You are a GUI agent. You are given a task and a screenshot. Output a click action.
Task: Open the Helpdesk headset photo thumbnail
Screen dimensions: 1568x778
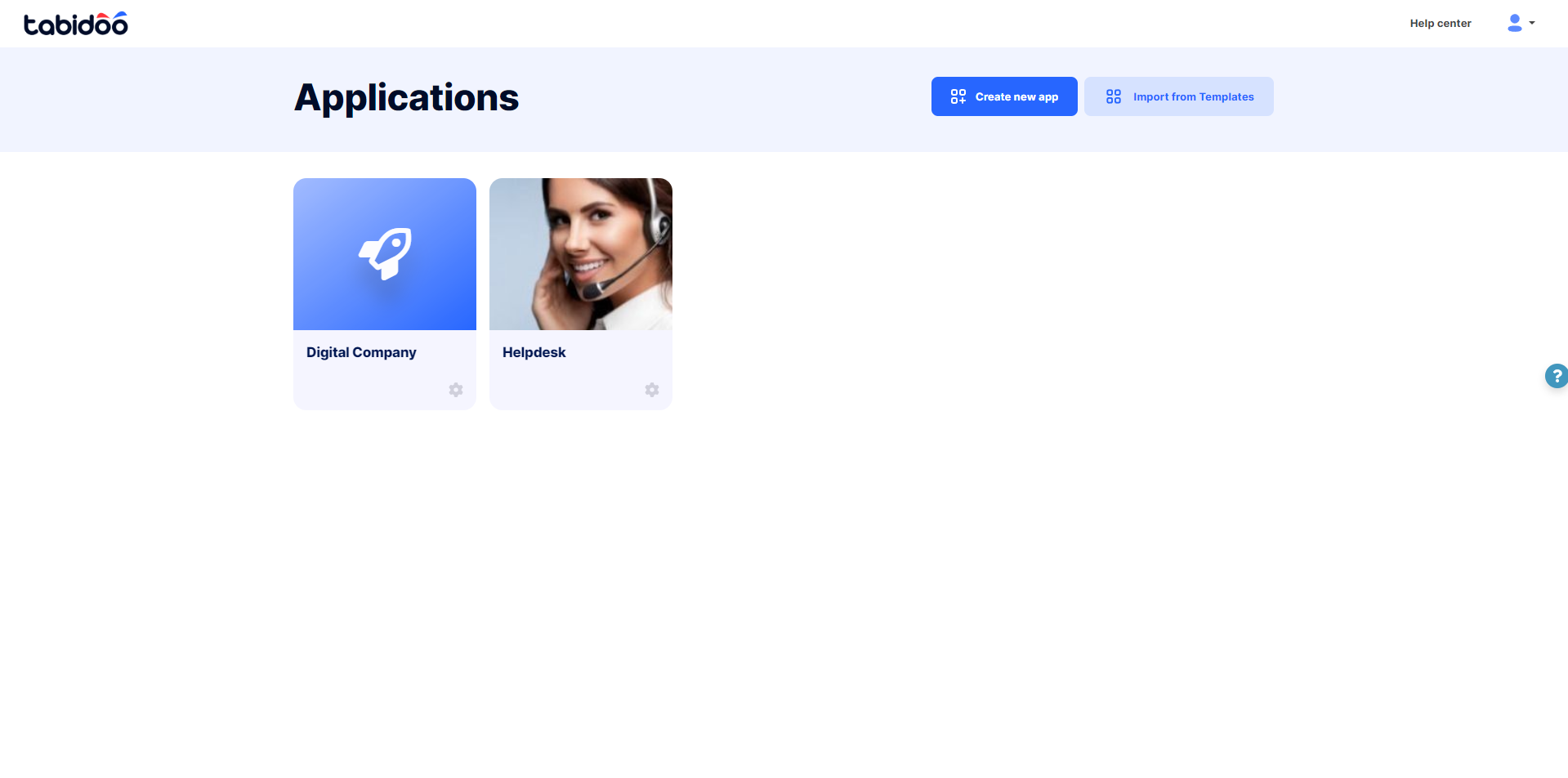tap(581, 254)
